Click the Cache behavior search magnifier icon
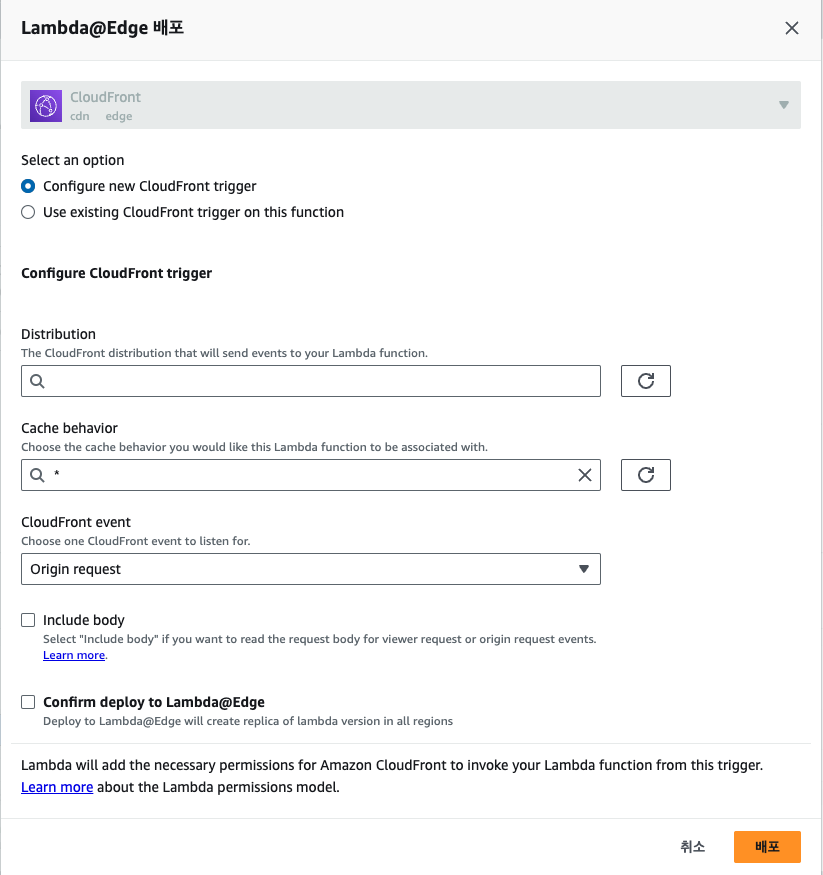Screen dimensions: 823x875 (x=37, y=476)
